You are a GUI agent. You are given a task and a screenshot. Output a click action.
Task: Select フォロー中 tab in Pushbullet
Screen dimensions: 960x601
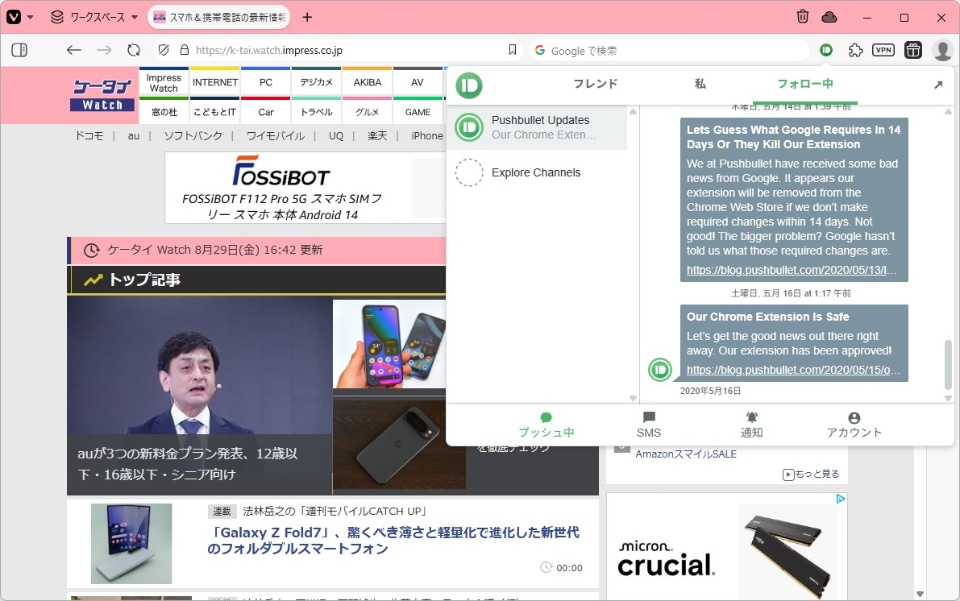tap(804, 84)
